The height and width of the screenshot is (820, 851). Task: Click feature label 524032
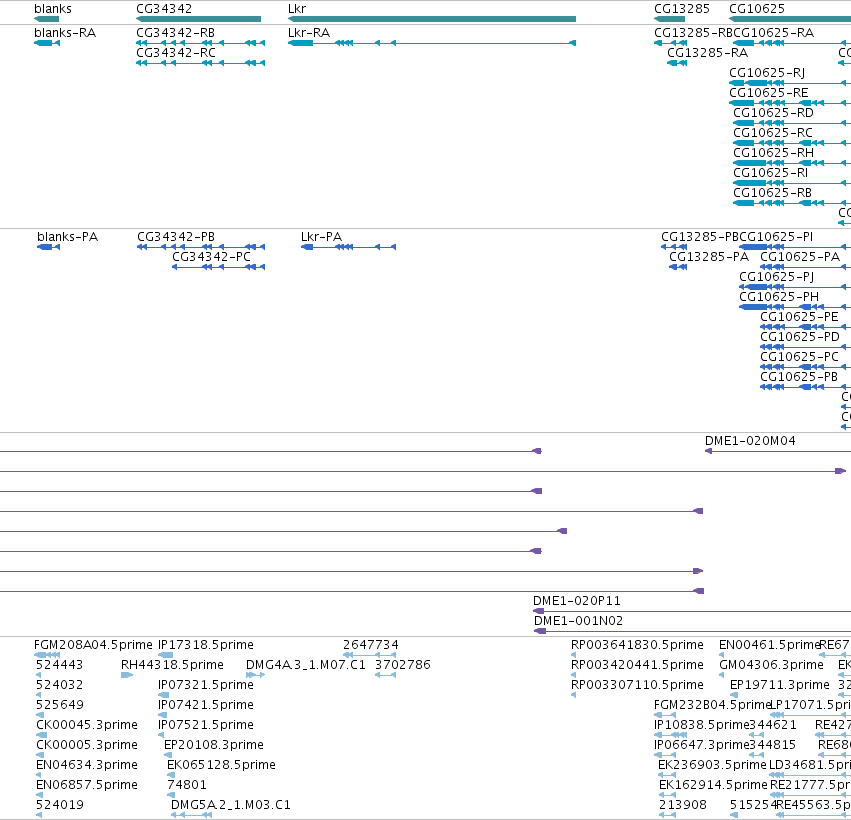pos(60,685)
